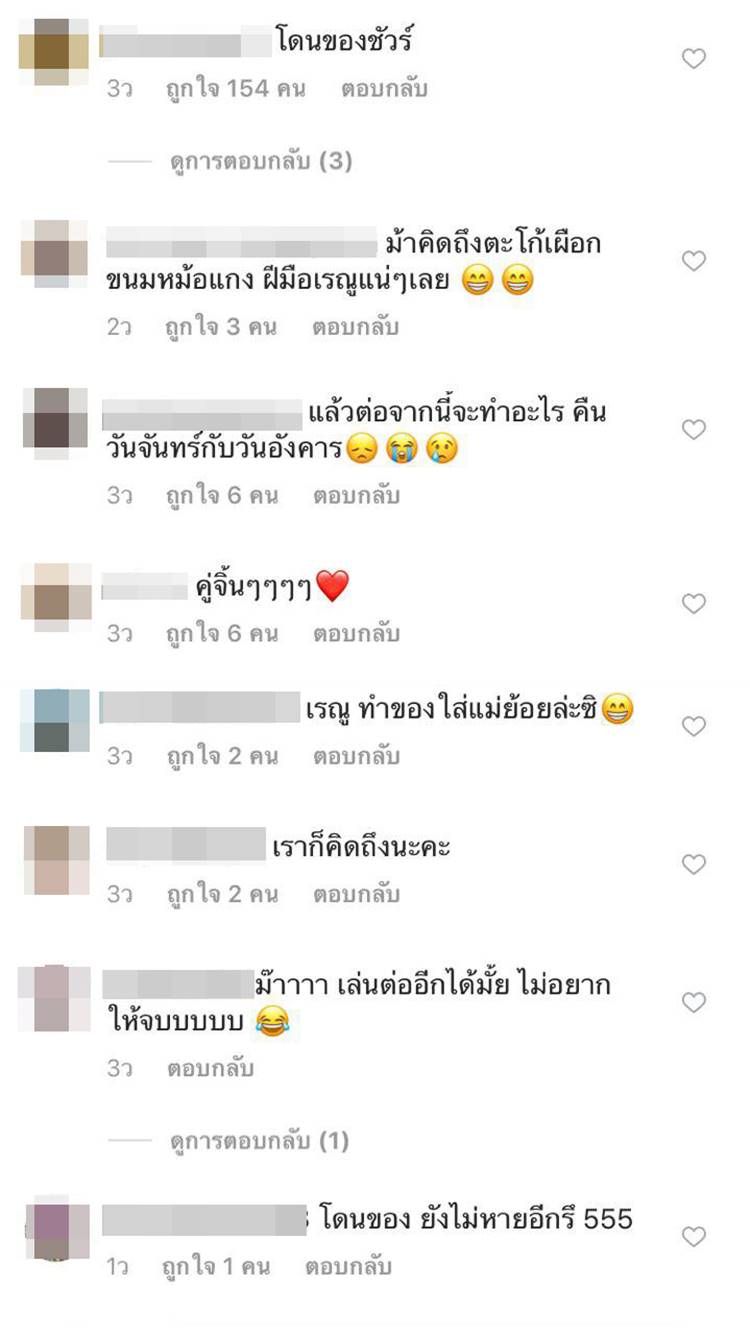The width and height of the screenshot is (750, 1335).
Task: Like the comment 'เราก็คิดถึงนะคะ'
Action: [694, 864]
